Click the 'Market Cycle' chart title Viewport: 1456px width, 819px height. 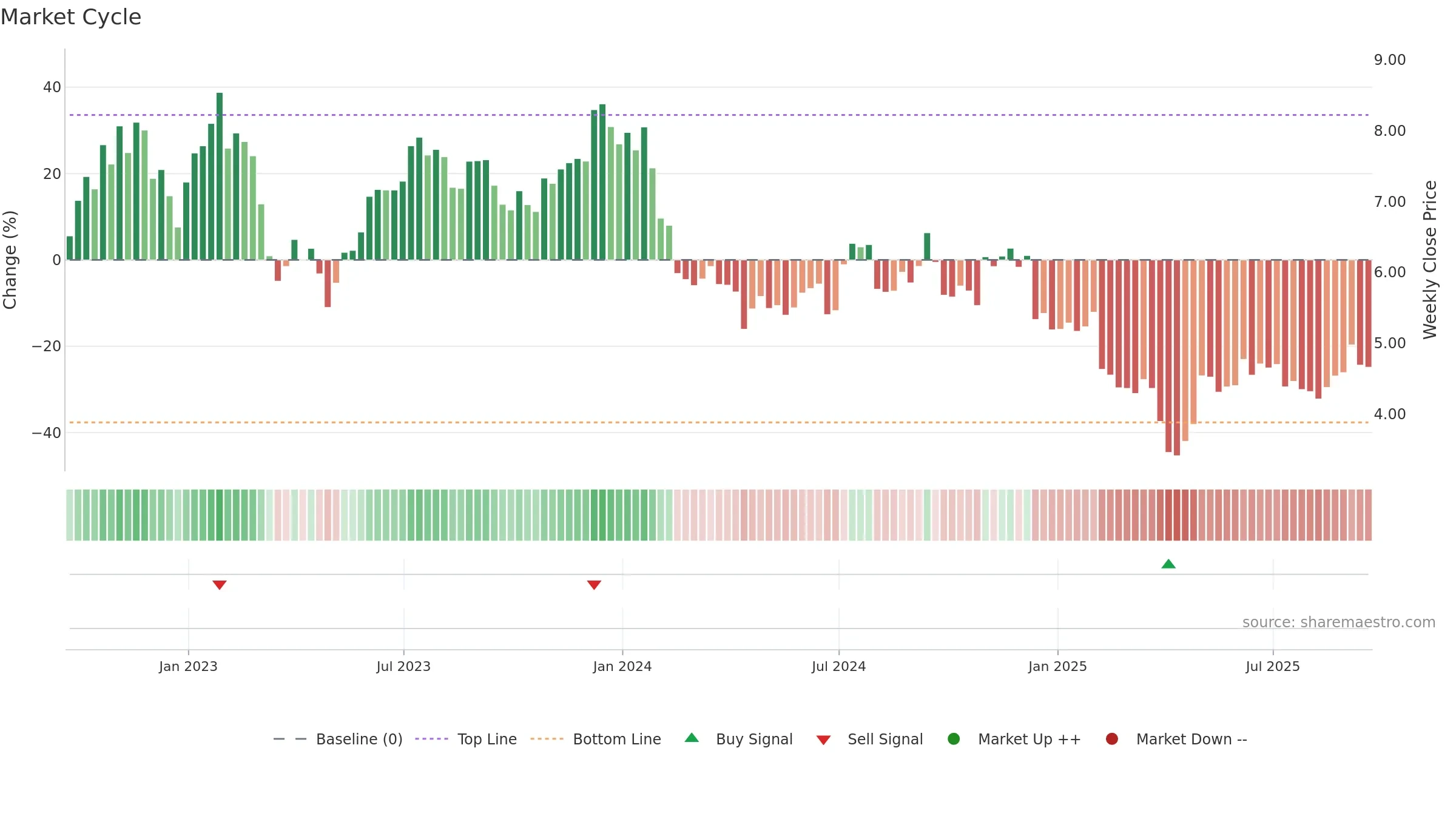pos(71,17)
